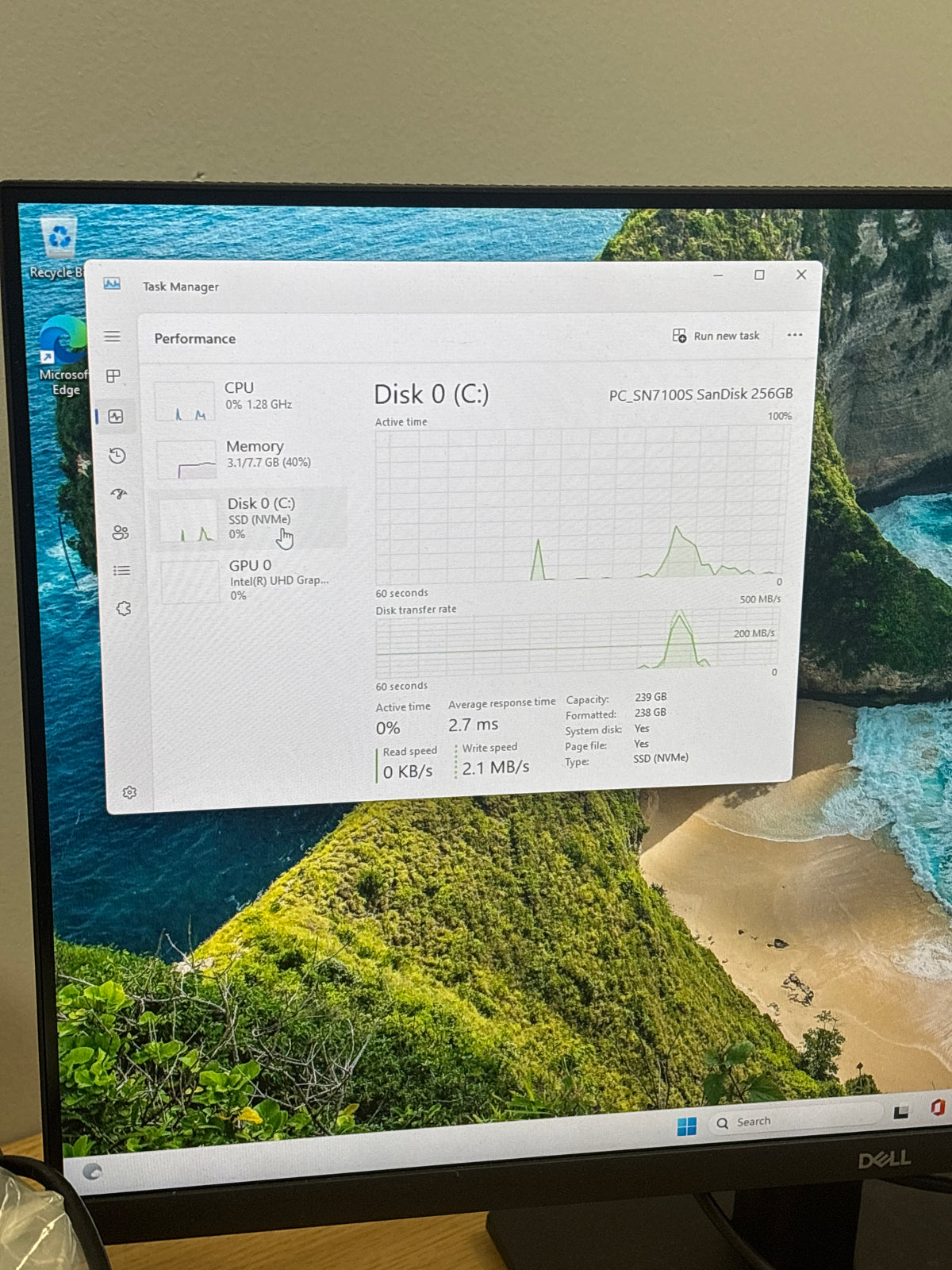Open the Recycle Bin desktop icon
Screen dimensions: 952x1270
(x=58, y=248)
